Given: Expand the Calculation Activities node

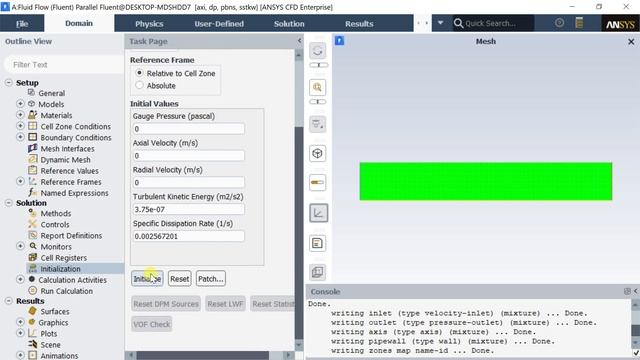Looking at the screenshot, I should [x=20, y=280].
